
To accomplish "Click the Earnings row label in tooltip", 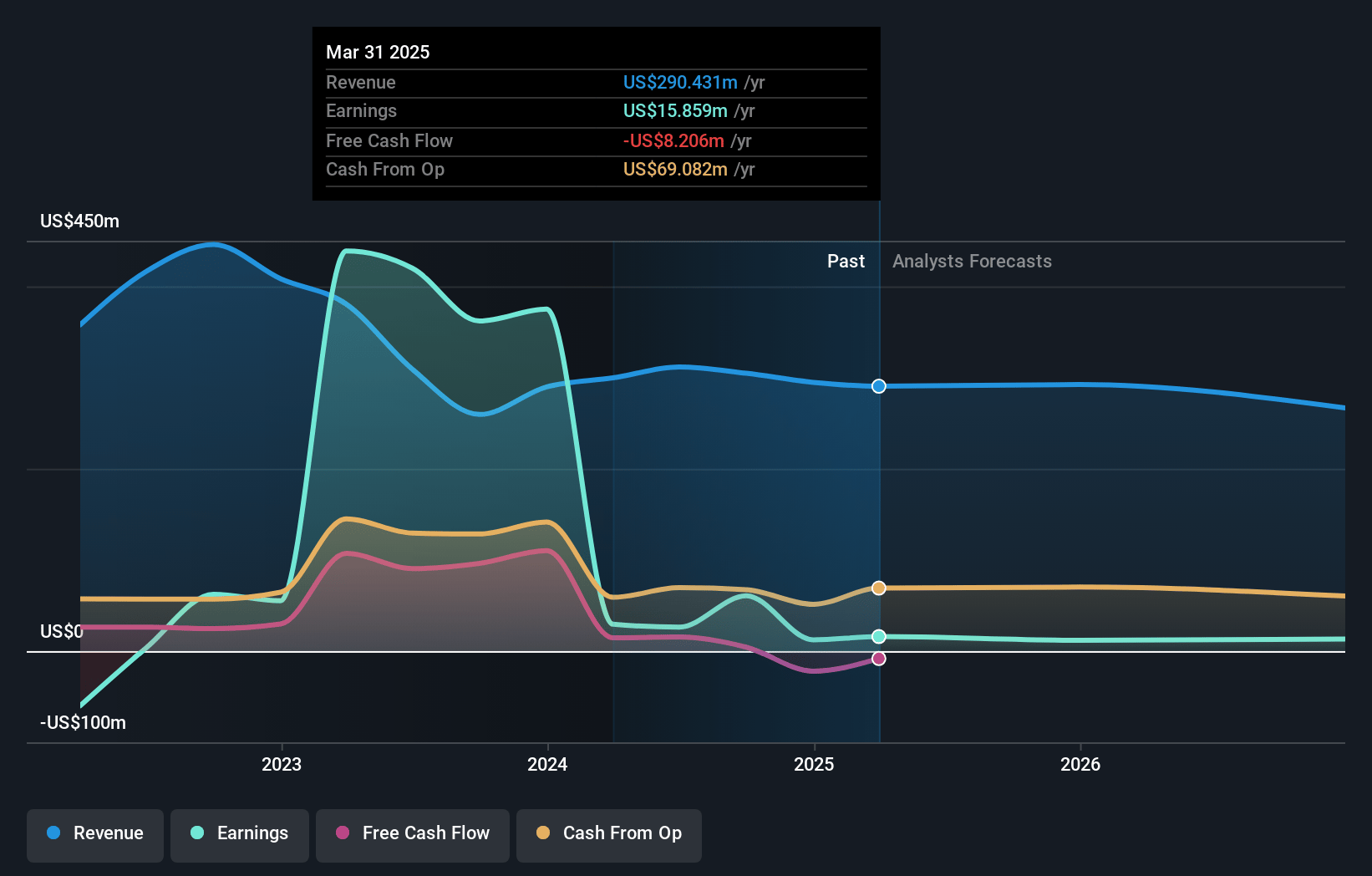I will [361, 111].
